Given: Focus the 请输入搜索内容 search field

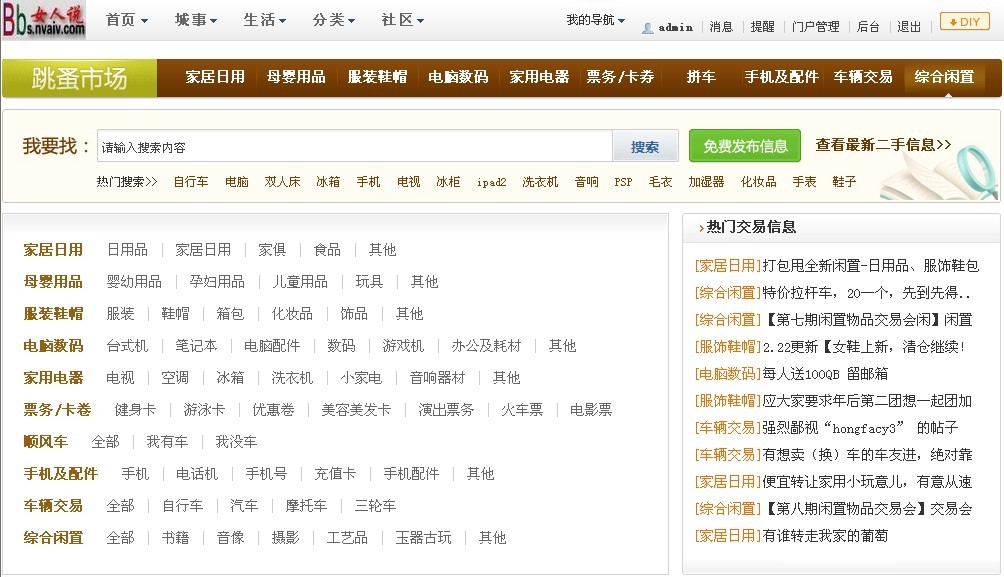Looking at the screenshot, I should tap(355, 147).
